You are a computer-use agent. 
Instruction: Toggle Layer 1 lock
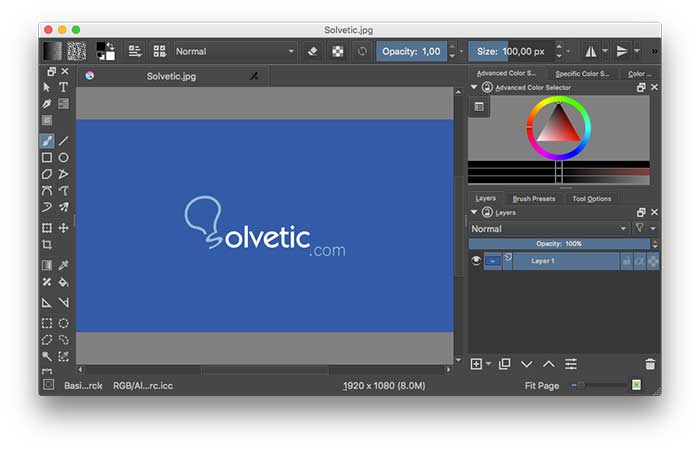tap(627, 261)
